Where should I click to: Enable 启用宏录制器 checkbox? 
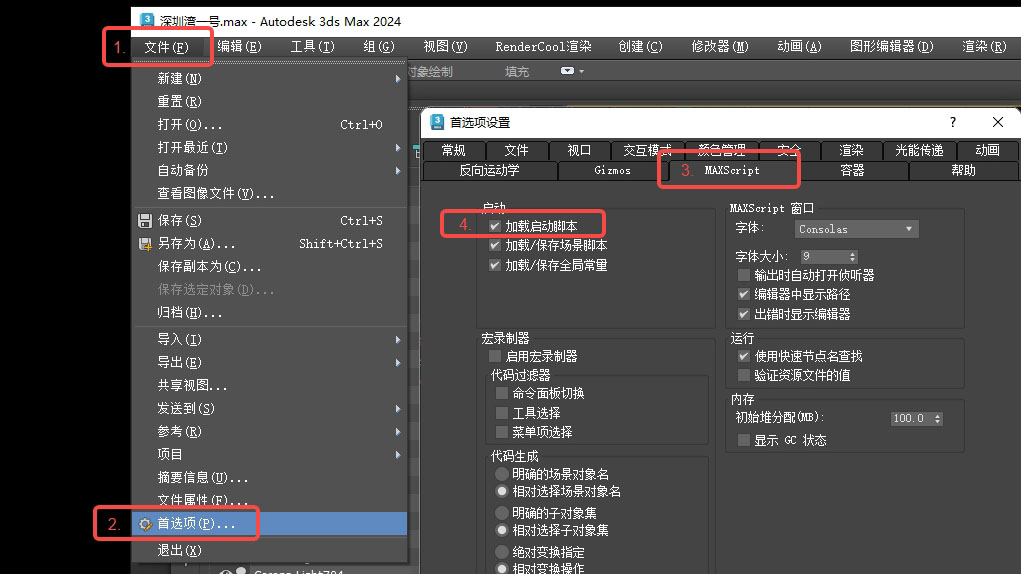click(x=495, y=356)
